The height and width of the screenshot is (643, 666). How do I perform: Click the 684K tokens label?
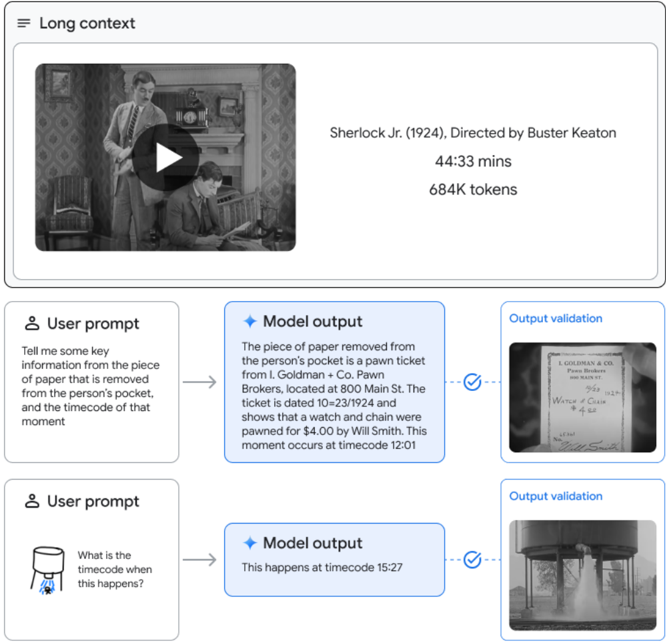473,189
